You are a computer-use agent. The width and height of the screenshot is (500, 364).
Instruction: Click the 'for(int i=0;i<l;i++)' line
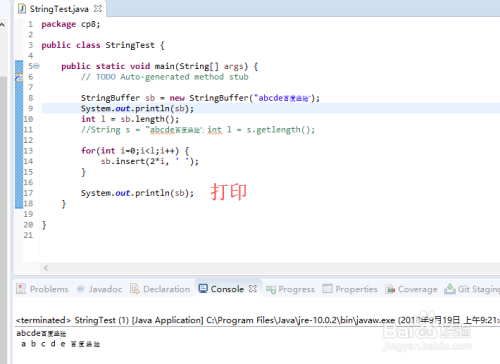pos(135,151)
